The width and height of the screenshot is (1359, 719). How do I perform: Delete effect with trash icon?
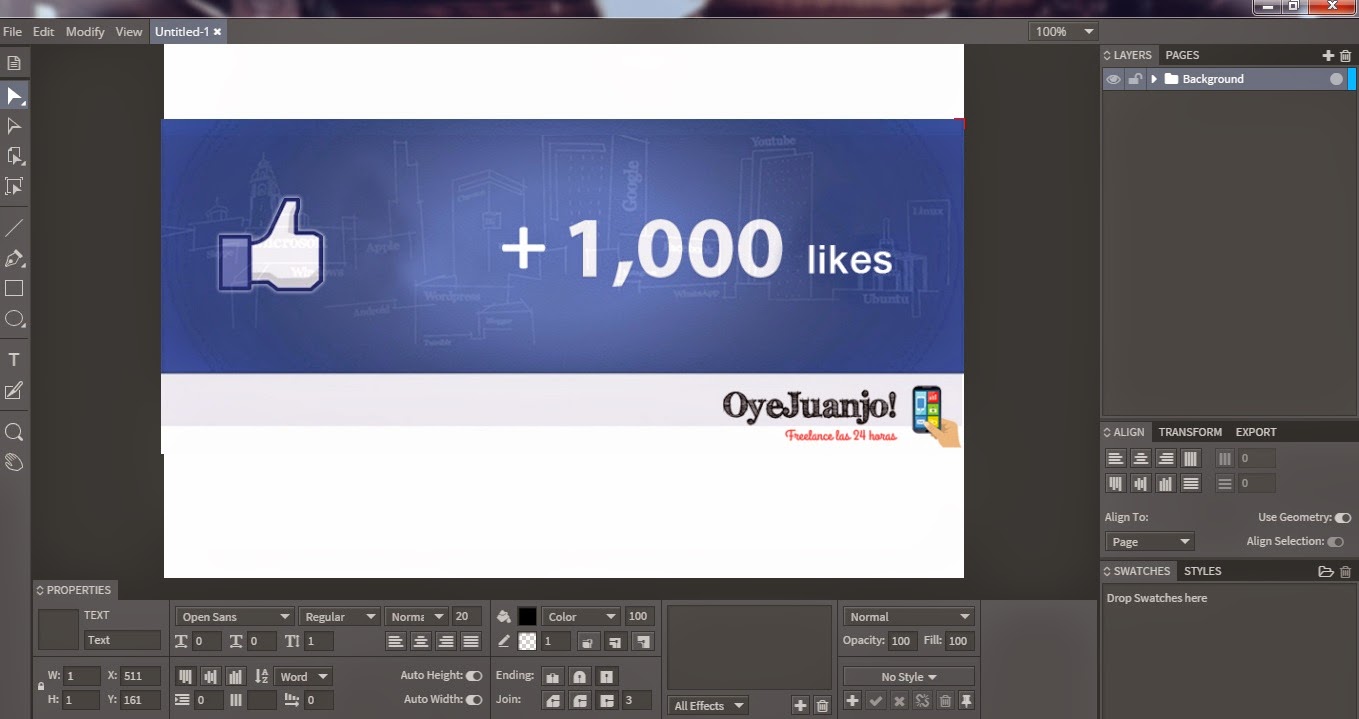pyautogui.click(x=822, y=706)
